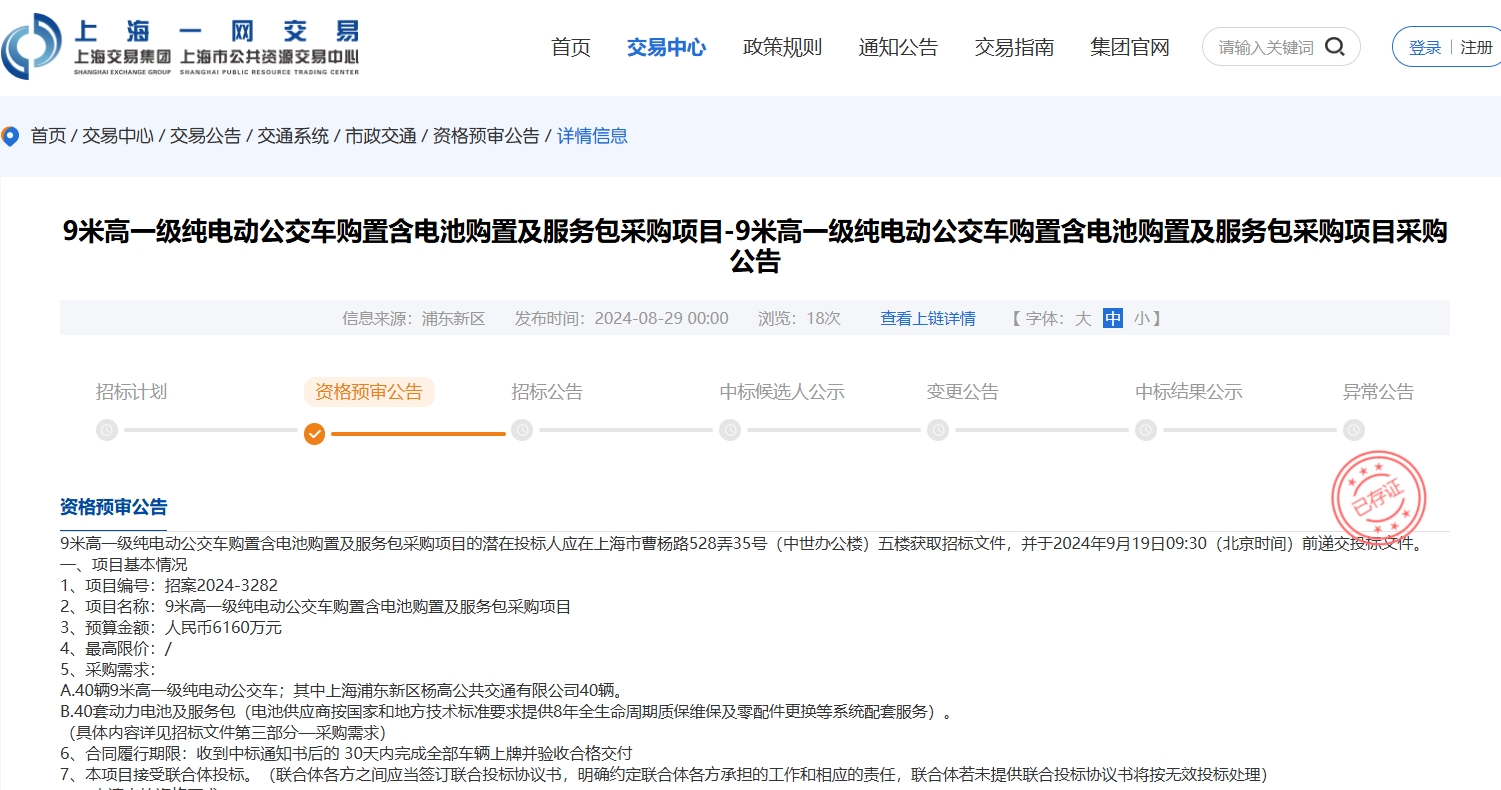
Task: Click the clock icon under 中标候选人公示
Action: [x=730, y=430]
